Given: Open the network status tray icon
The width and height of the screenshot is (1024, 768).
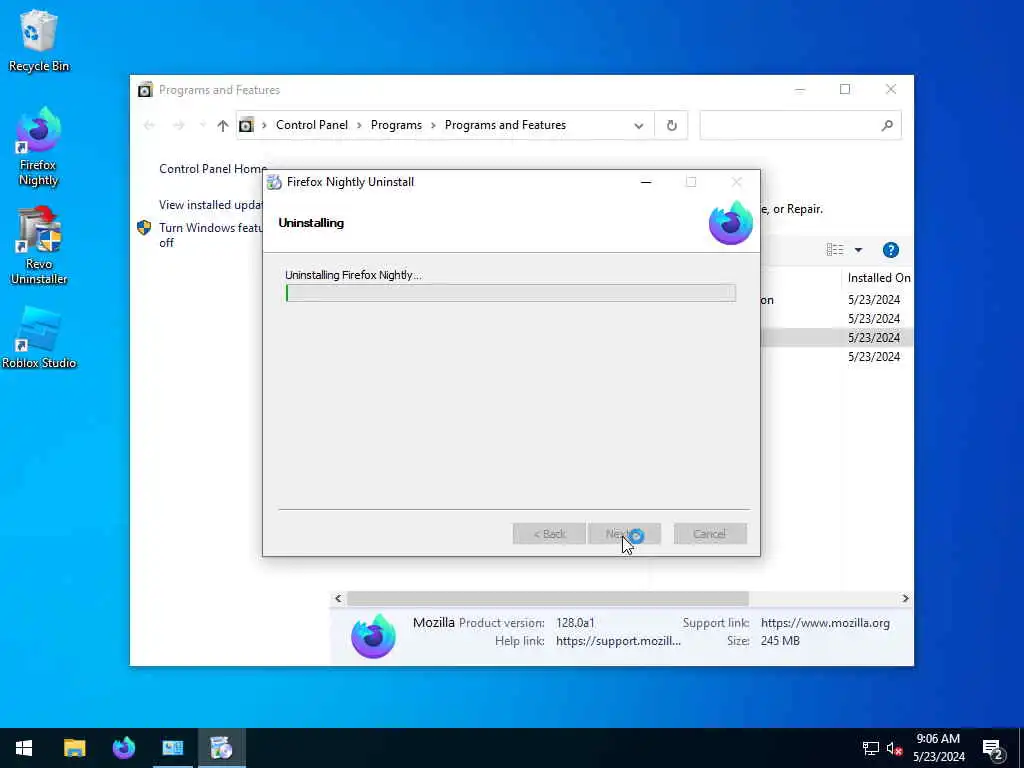Looking at the screenshot, I should click(x=870, y=748).
